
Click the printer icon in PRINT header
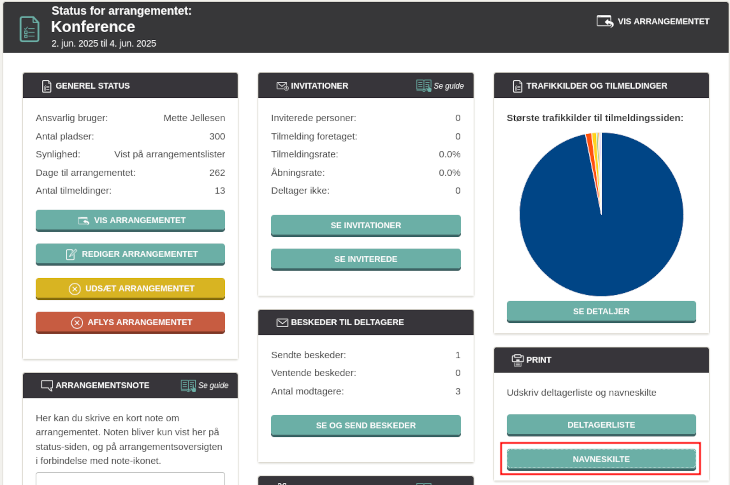coord(518,360)
